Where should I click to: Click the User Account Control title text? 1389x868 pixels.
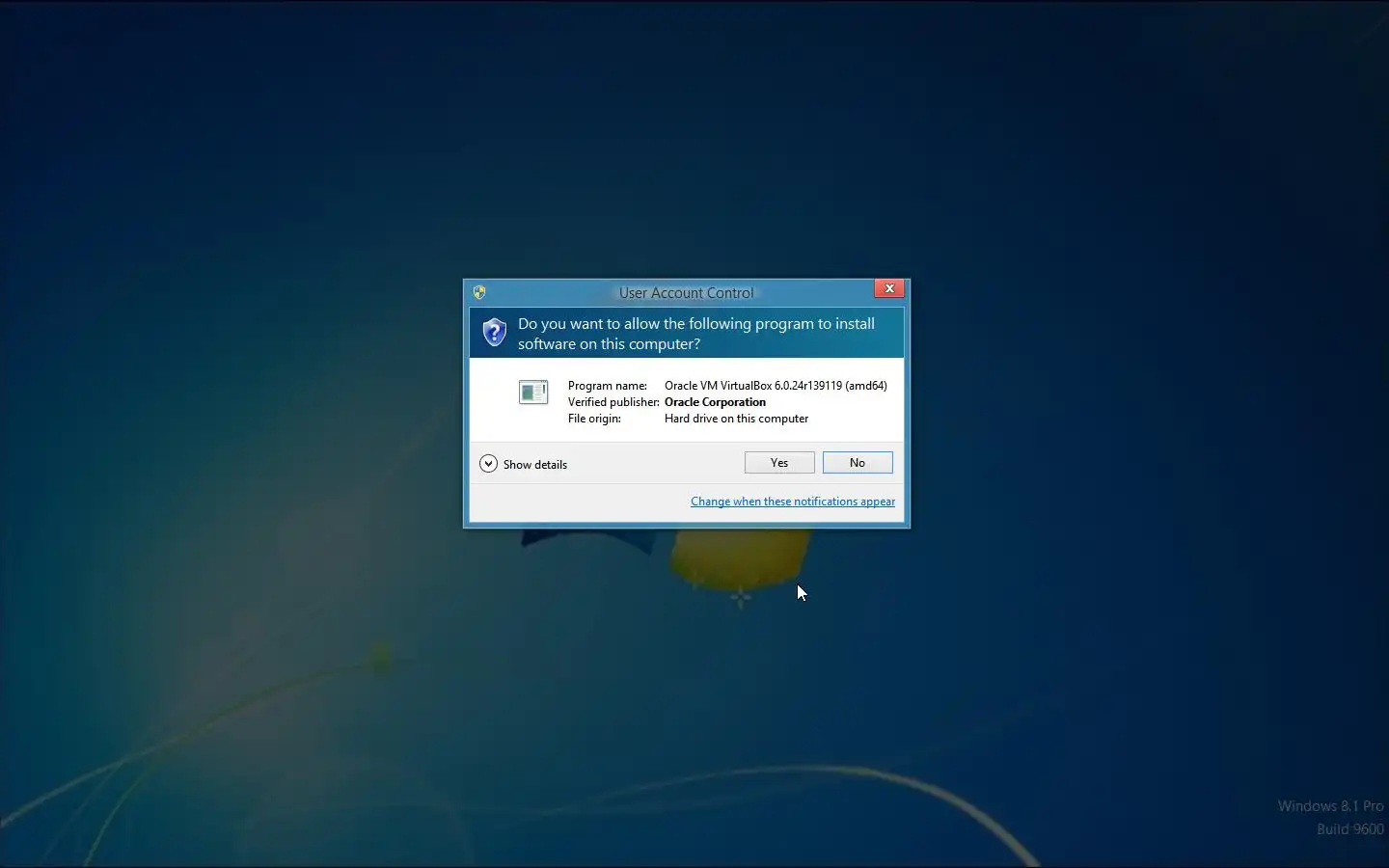pyautogui.click(x=687, y=293)
